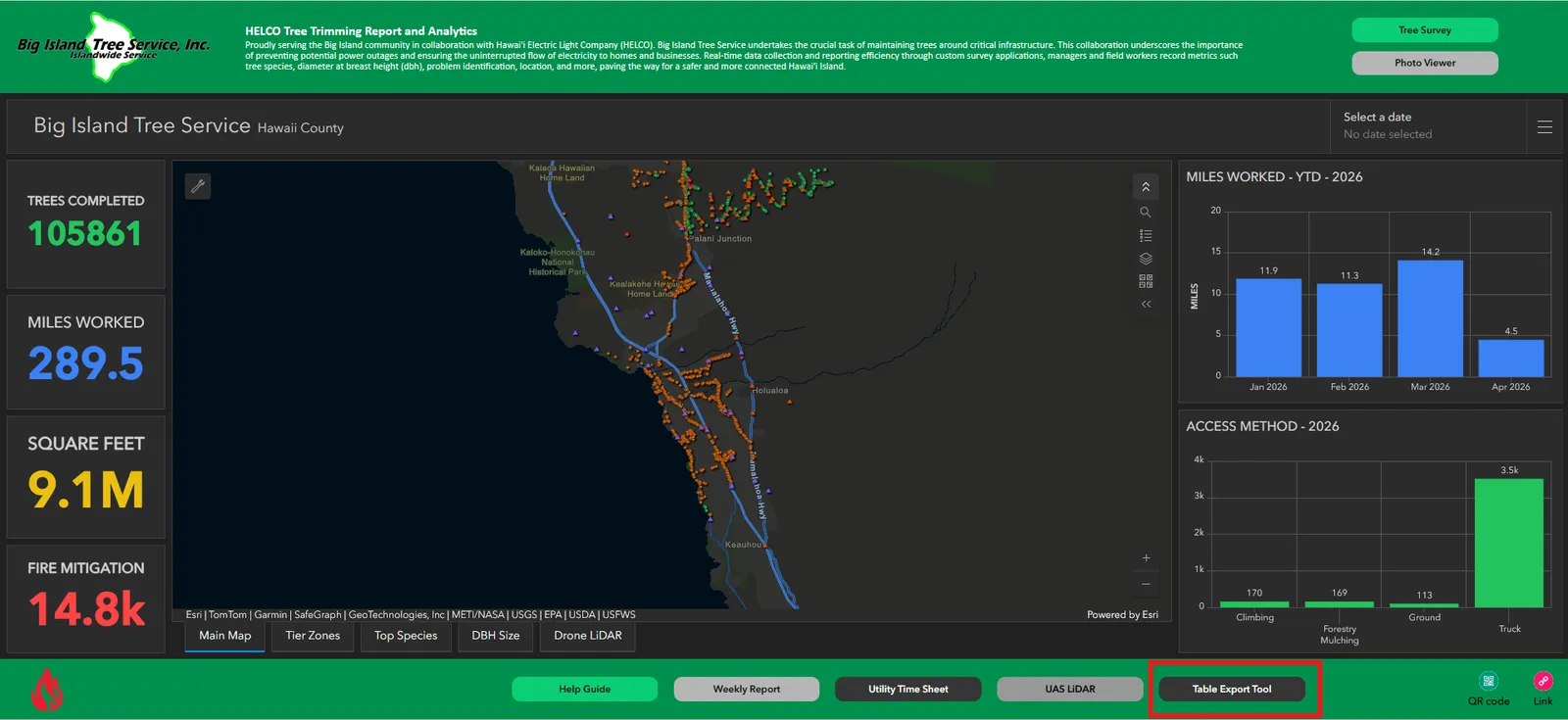Image resolution: width=1568 pixels, height=720 pixels.
Task: Click the Trees Completed value 105861
Action: tap(85, 234)
